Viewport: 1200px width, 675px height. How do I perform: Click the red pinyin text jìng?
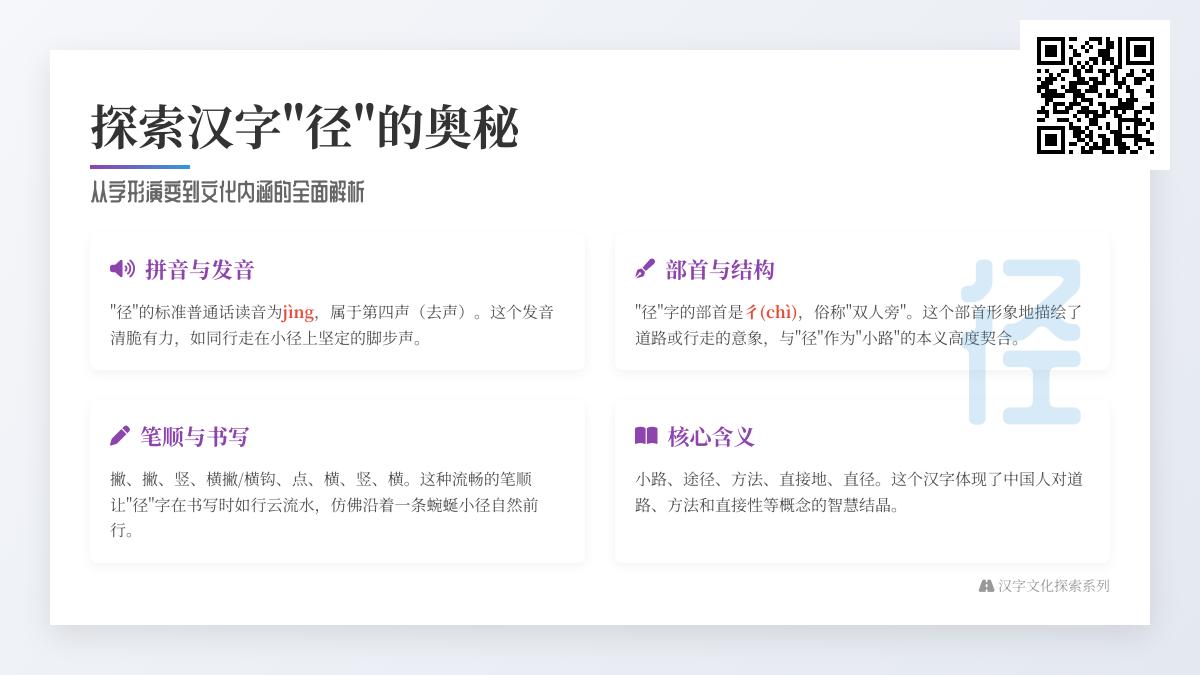[298, 312]
